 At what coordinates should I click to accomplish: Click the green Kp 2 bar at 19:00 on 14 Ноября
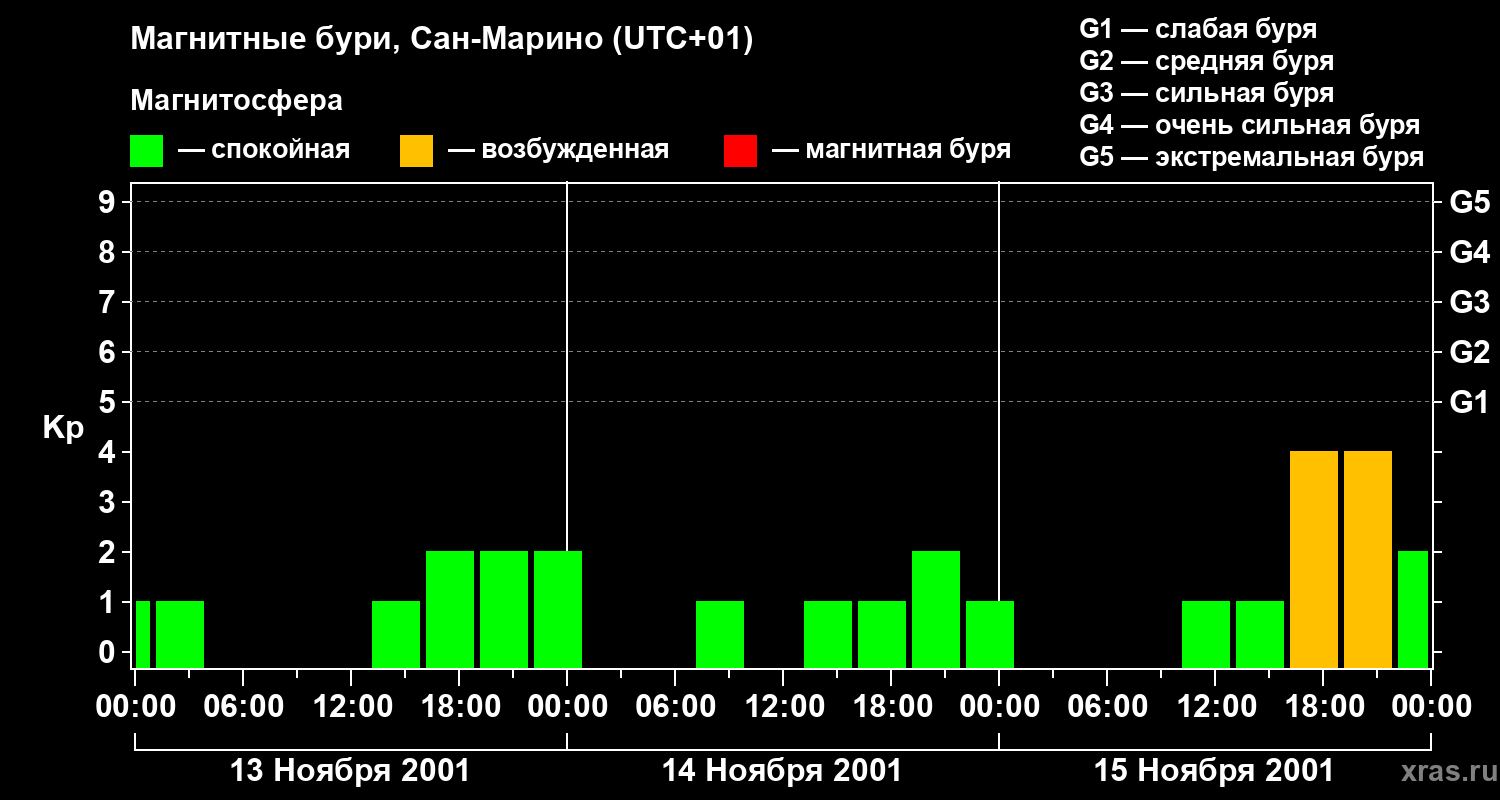[936, 609]
